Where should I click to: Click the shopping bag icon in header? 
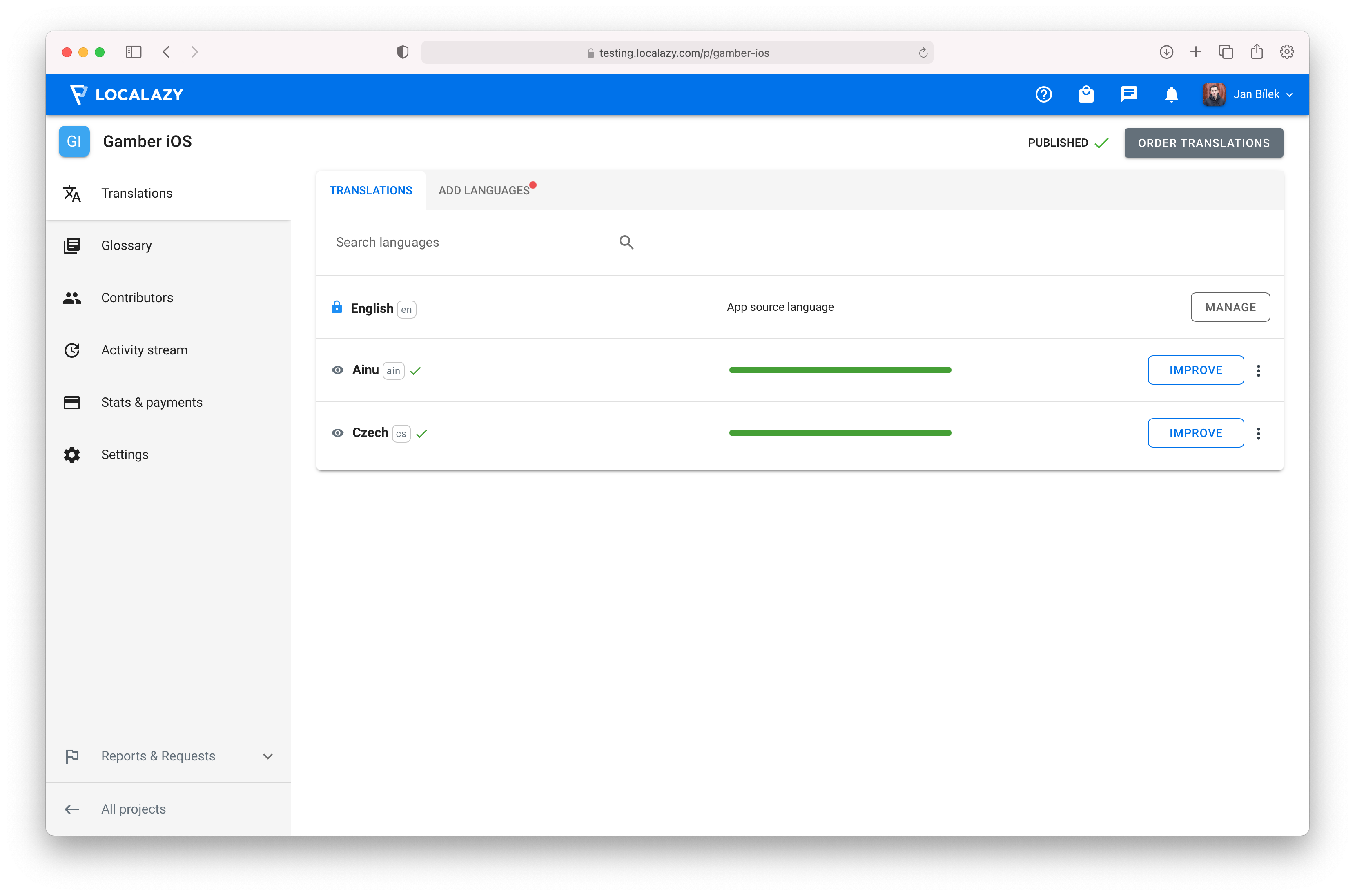1086,94
